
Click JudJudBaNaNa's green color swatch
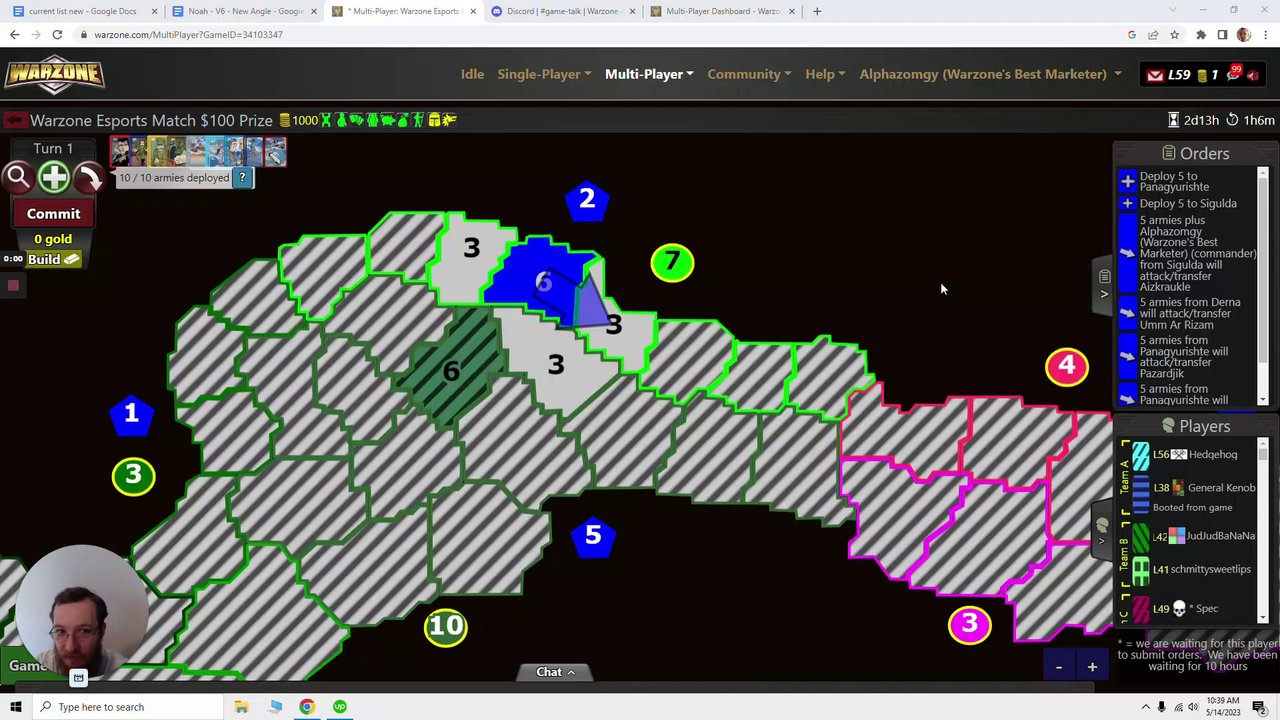(1141, 536)
